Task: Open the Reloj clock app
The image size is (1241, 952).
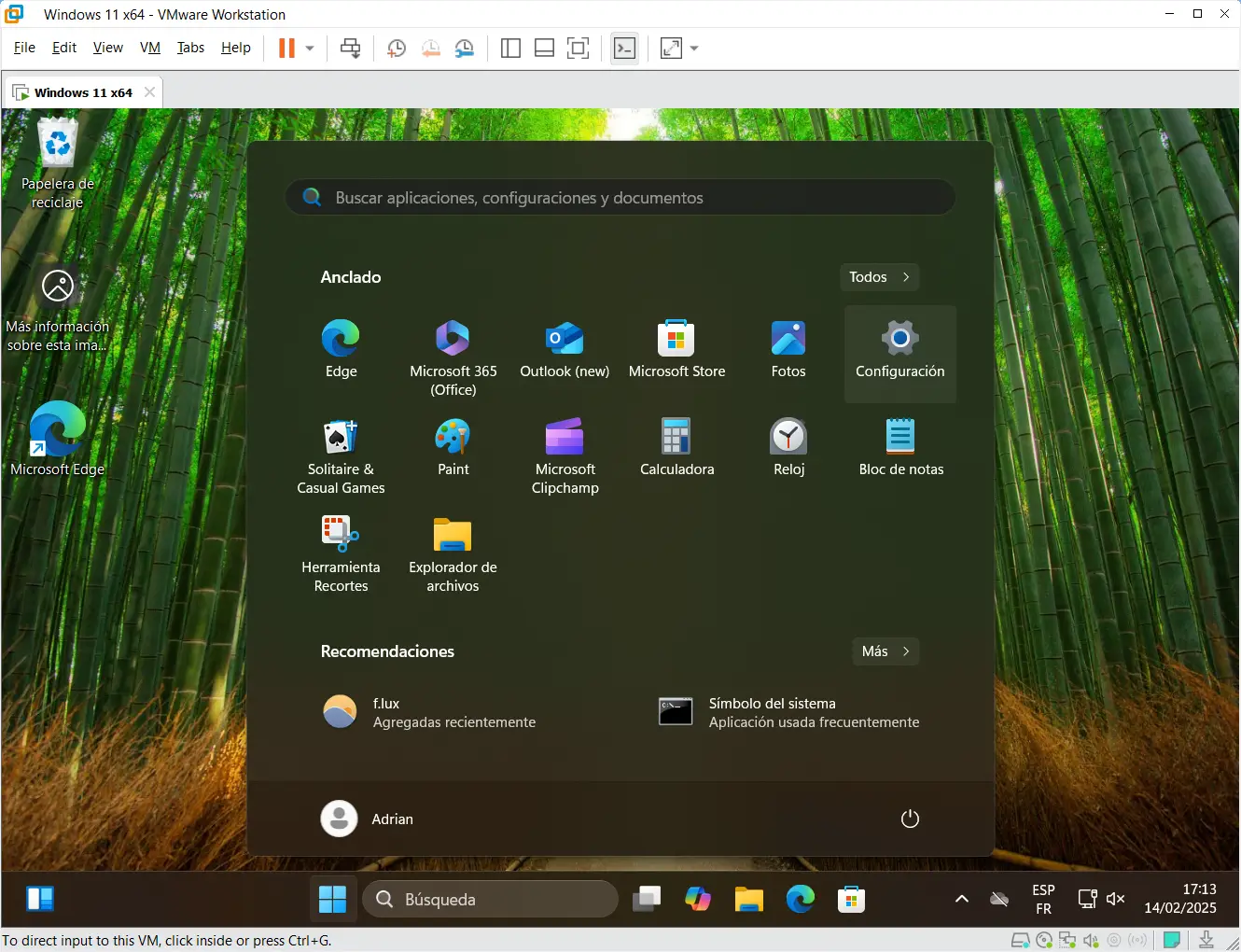Action: 788,448
